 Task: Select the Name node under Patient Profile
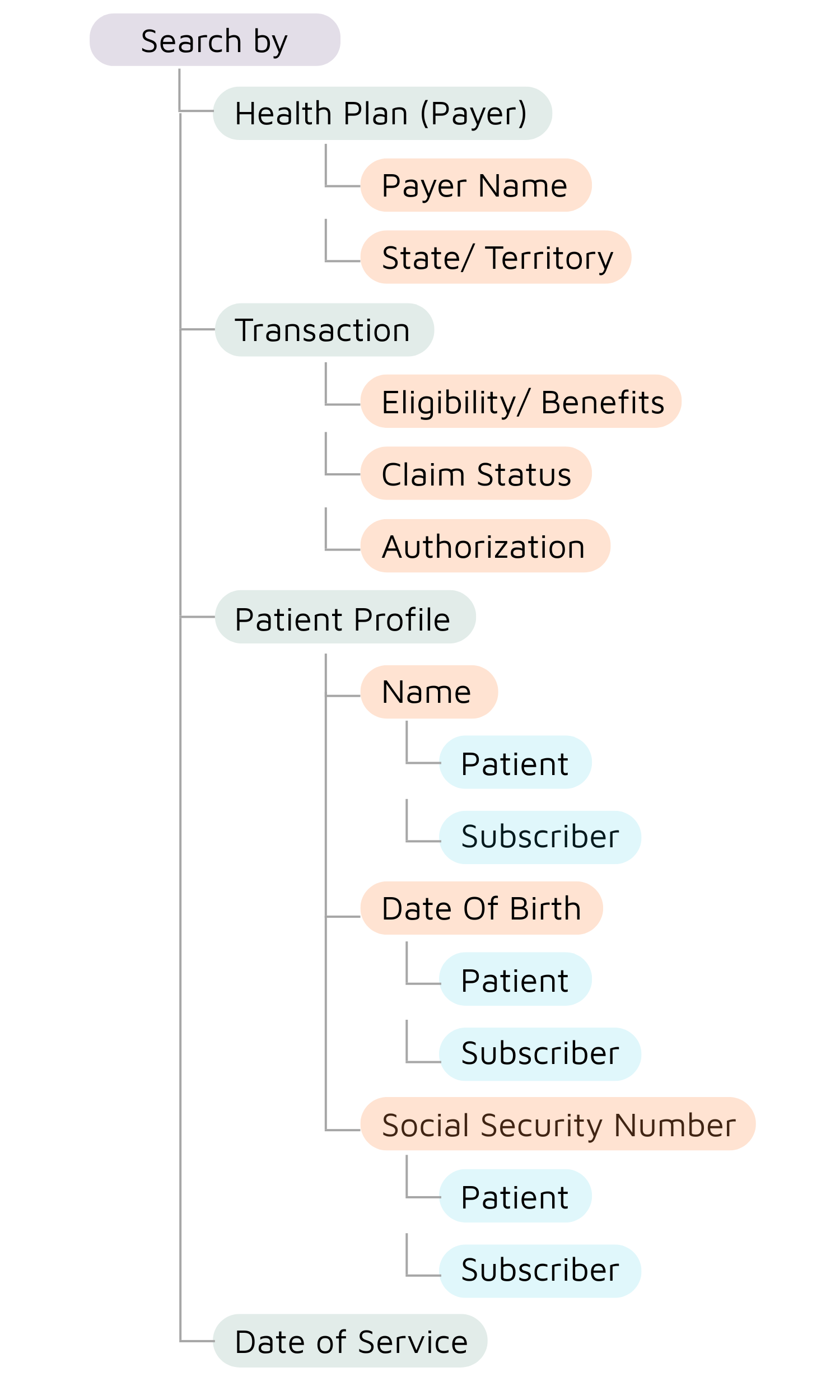coord(428,692)
